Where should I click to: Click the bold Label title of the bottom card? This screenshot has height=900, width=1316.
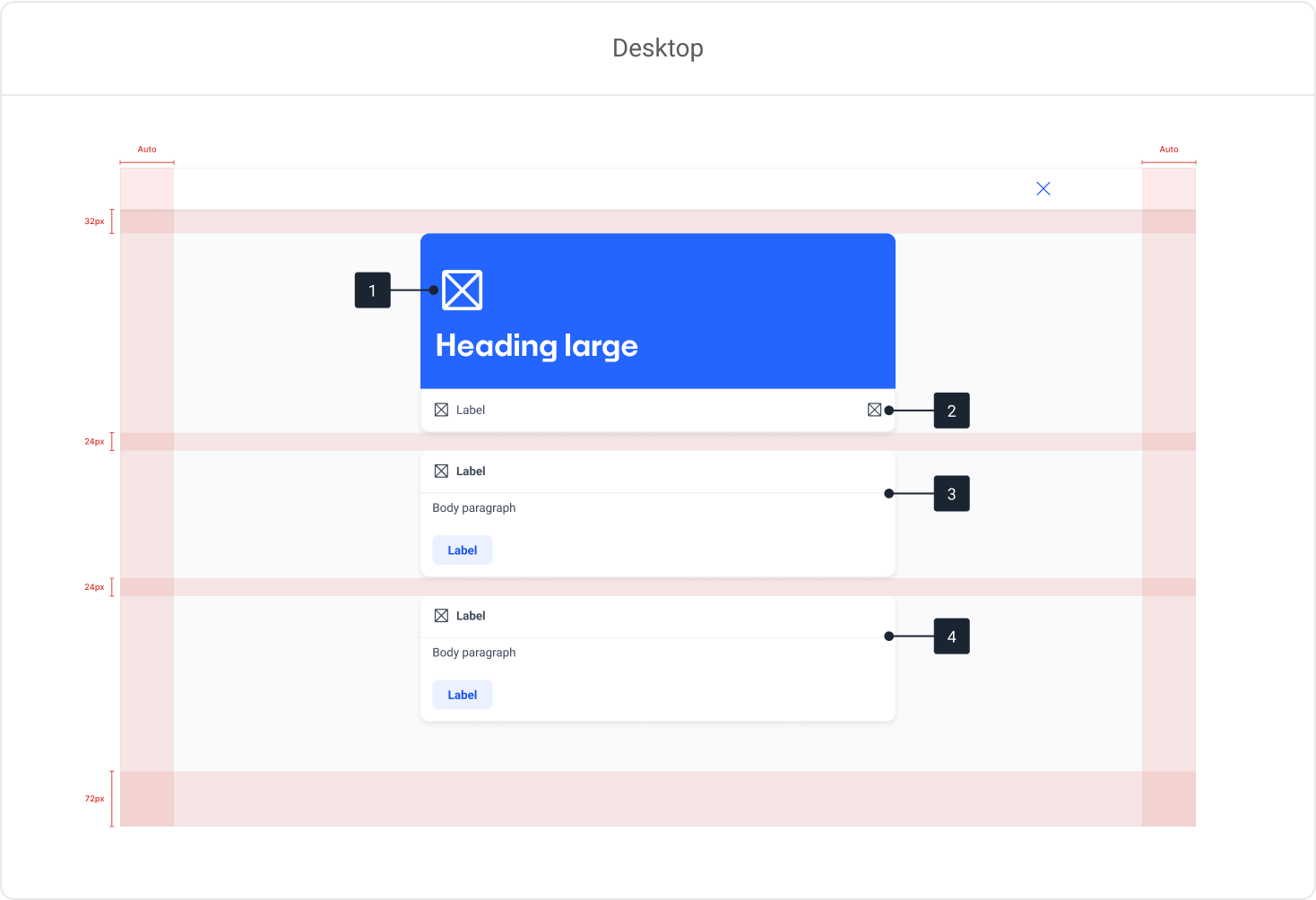click(471, 616)
